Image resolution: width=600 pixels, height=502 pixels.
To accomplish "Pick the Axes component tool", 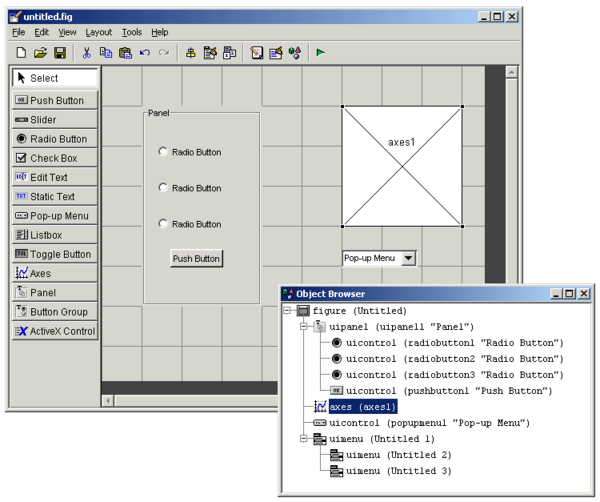I will (55, 273).
